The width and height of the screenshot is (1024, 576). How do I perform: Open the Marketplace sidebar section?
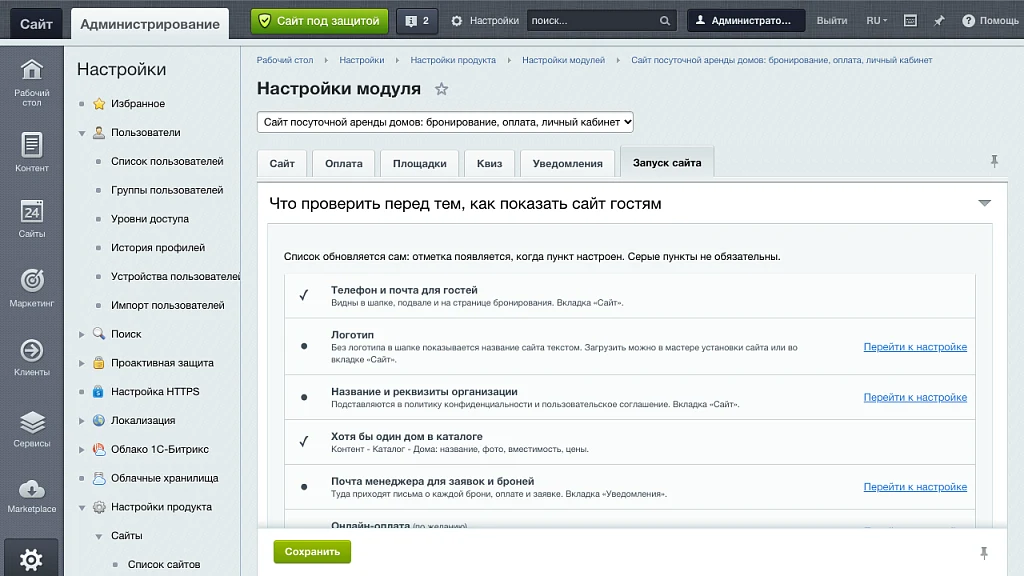coord(31,496)
